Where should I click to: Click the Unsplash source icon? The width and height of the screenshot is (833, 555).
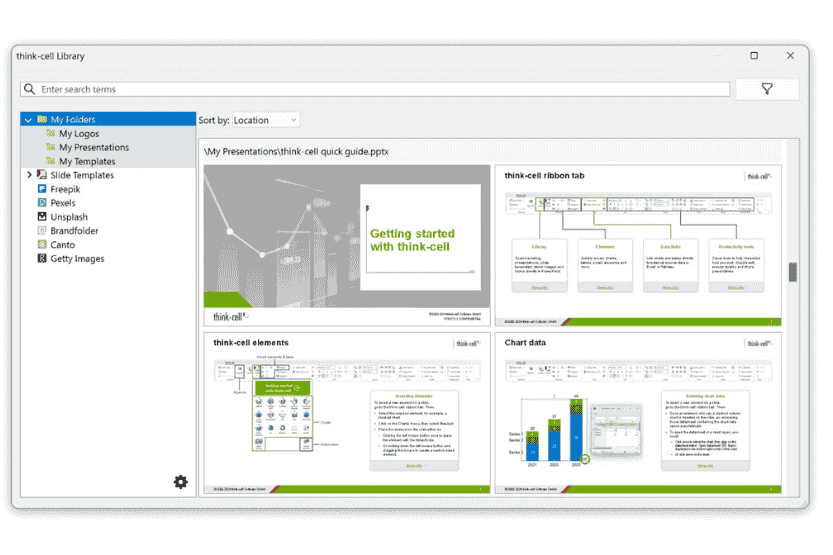pos(42,217)
